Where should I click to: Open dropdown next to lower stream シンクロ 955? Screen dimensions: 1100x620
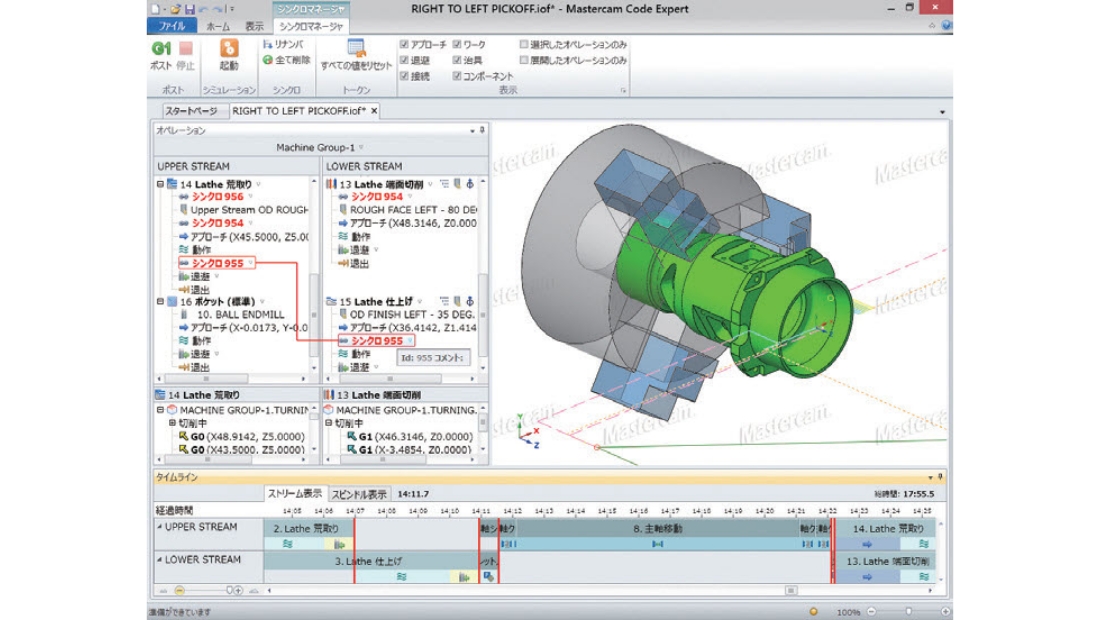pyautogui.click(x=410, y=341)
